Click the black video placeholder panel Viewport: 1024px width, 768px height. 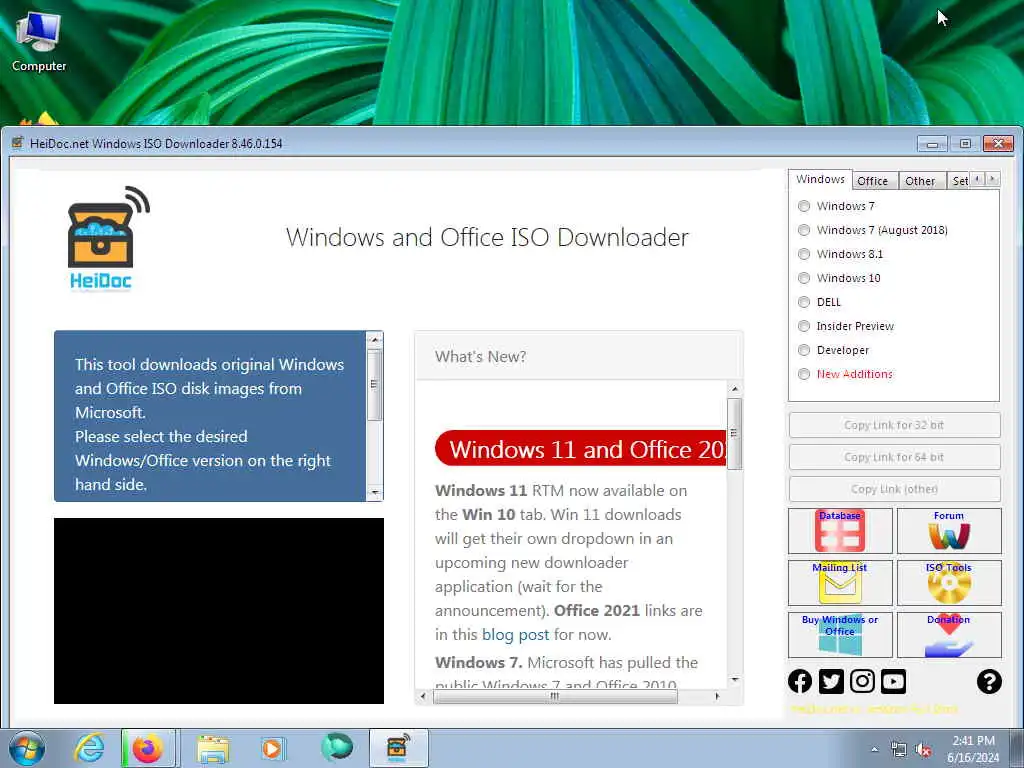click(219, 611)
